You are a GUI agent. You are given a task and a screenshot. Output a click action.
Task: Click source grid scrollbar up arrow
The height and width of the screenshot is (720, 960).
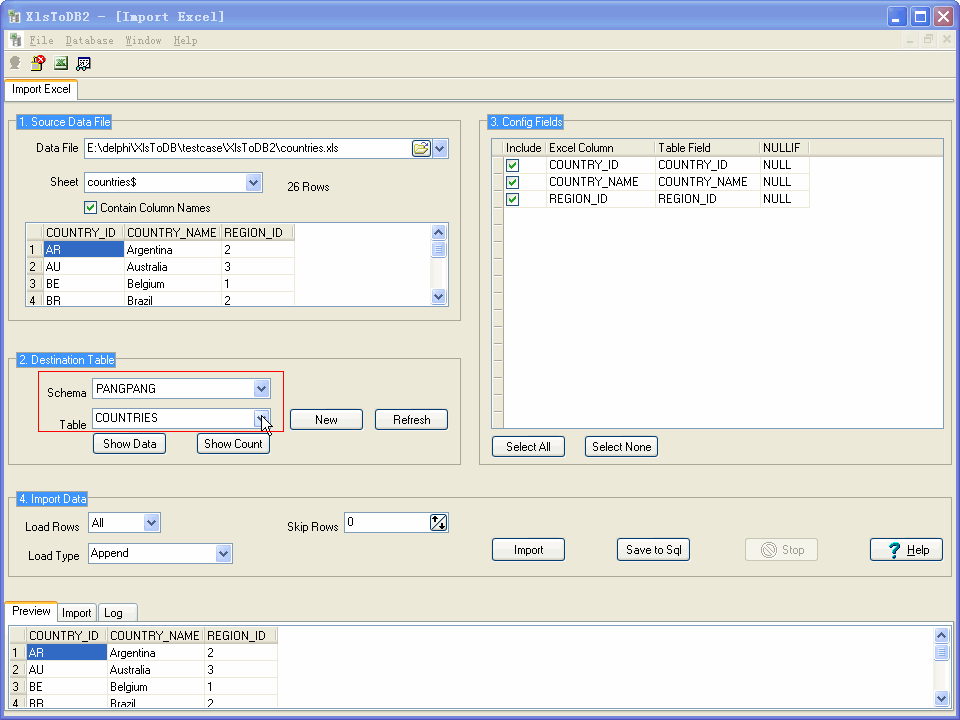[438, 233]
